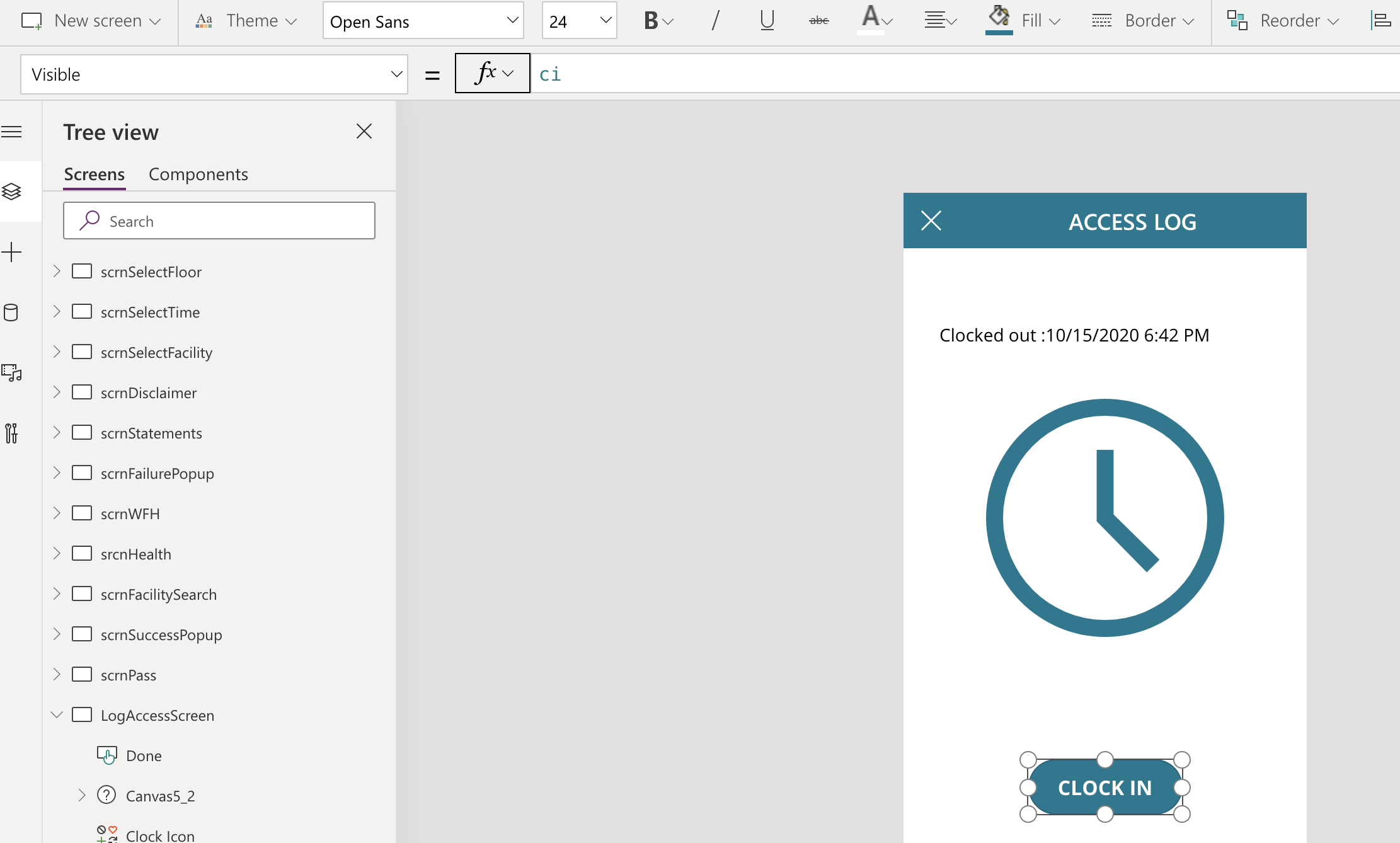This screenshot has width=1400, height=843.
Task: Open Advanced tools in the left rail
Action: (13, 433)
